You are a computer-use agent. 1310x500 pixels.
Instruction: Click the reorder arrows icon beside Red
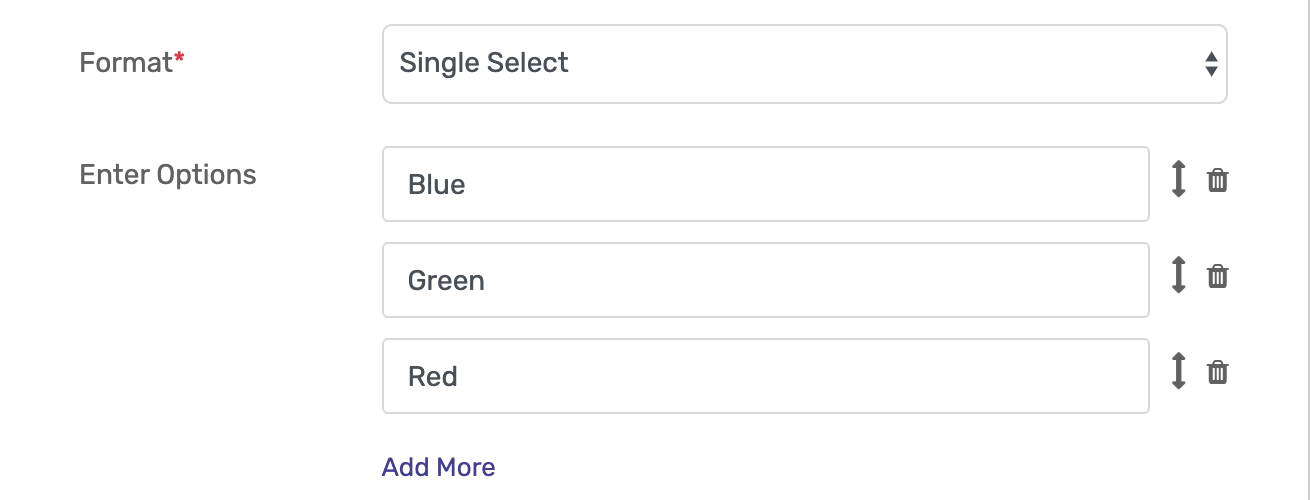point(1179,371)
